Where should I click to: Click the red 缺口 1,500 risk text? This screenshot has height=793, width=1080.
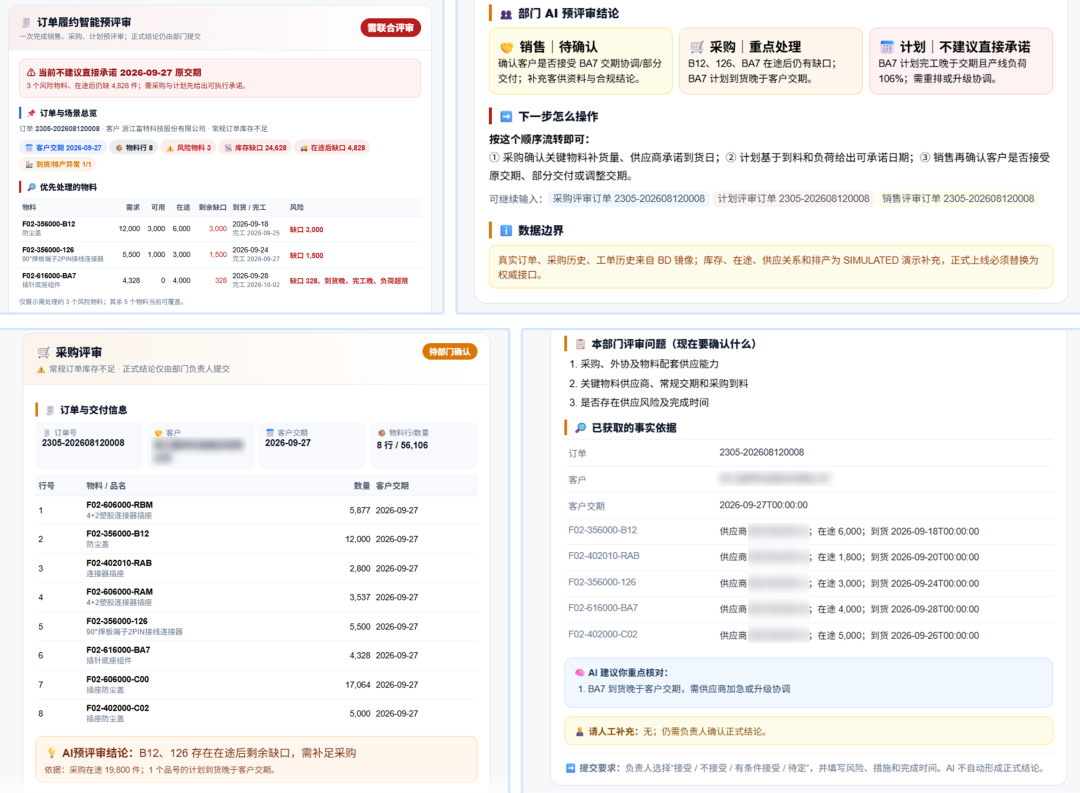(x=307, y=256)
